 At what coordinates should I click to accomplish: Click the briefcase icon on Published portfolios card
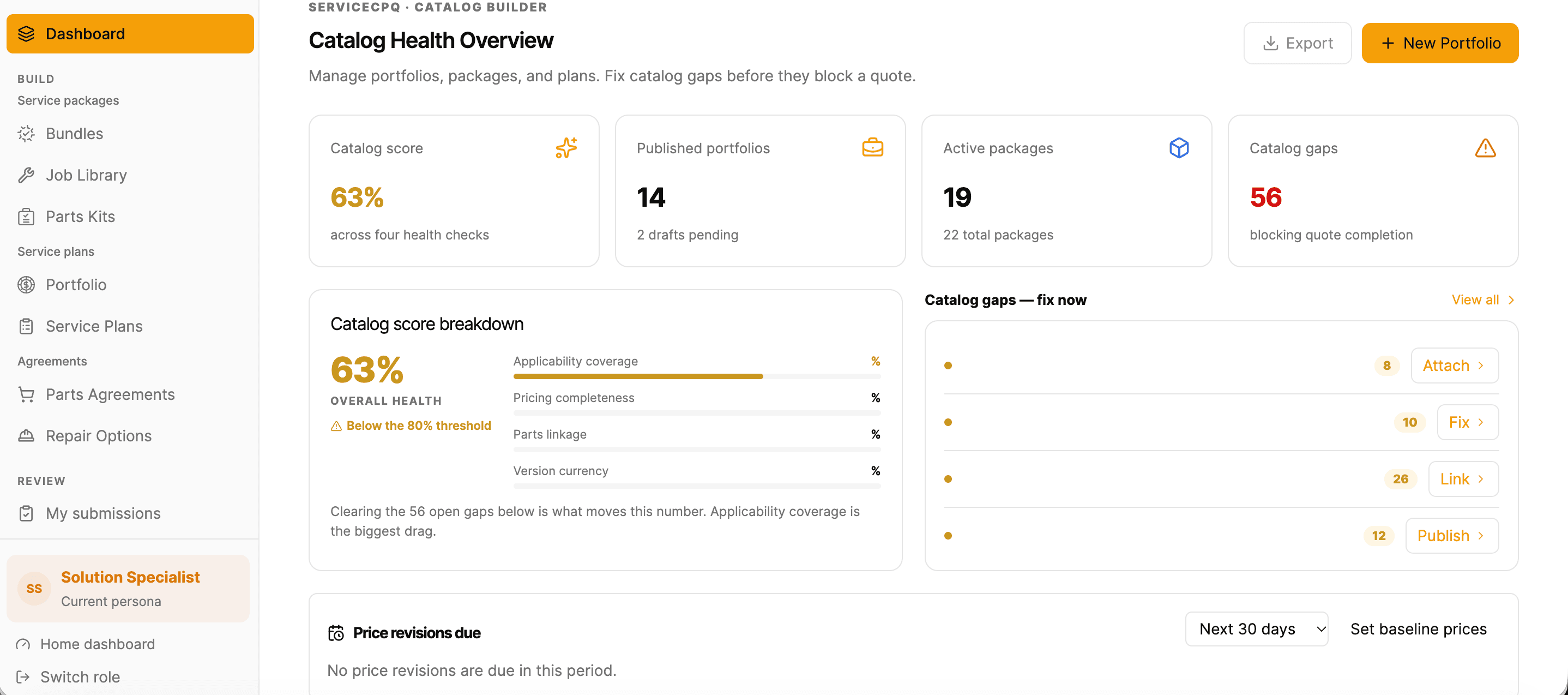click(x=872, y=148)
